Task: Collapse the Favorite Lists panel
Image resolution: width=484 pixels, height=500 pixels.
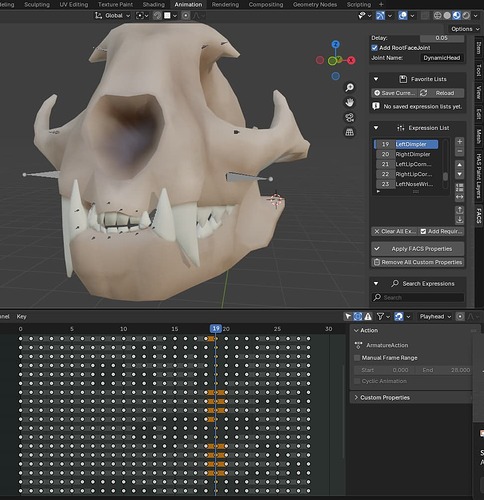Action: 376,79
